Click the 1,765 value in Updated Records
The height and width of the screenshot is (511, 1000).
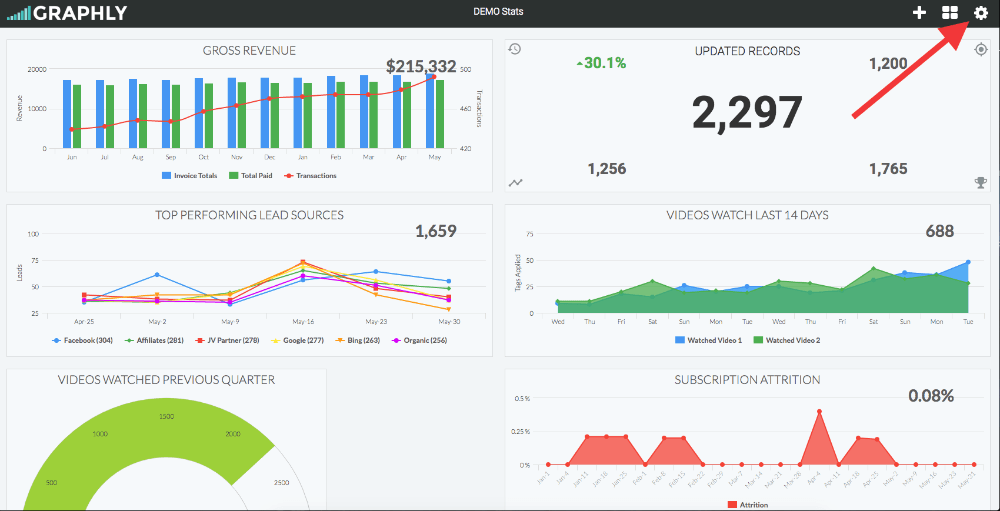tap(888, 169)
